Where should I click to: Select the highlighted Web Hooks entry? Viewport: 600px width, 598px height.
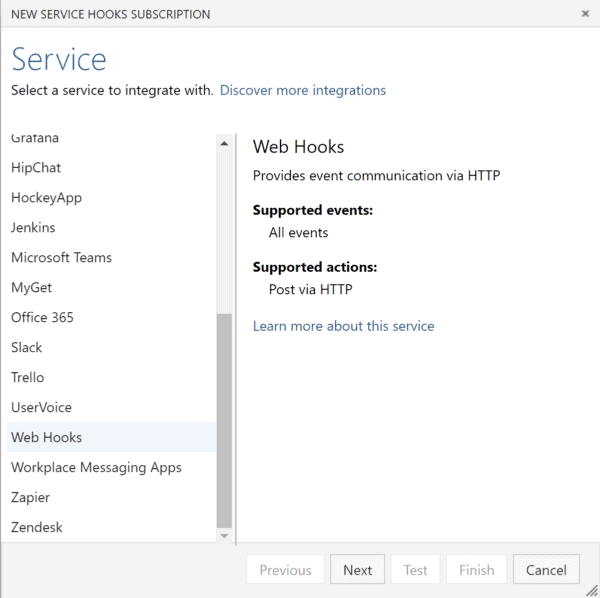click(x=47, y=437)
